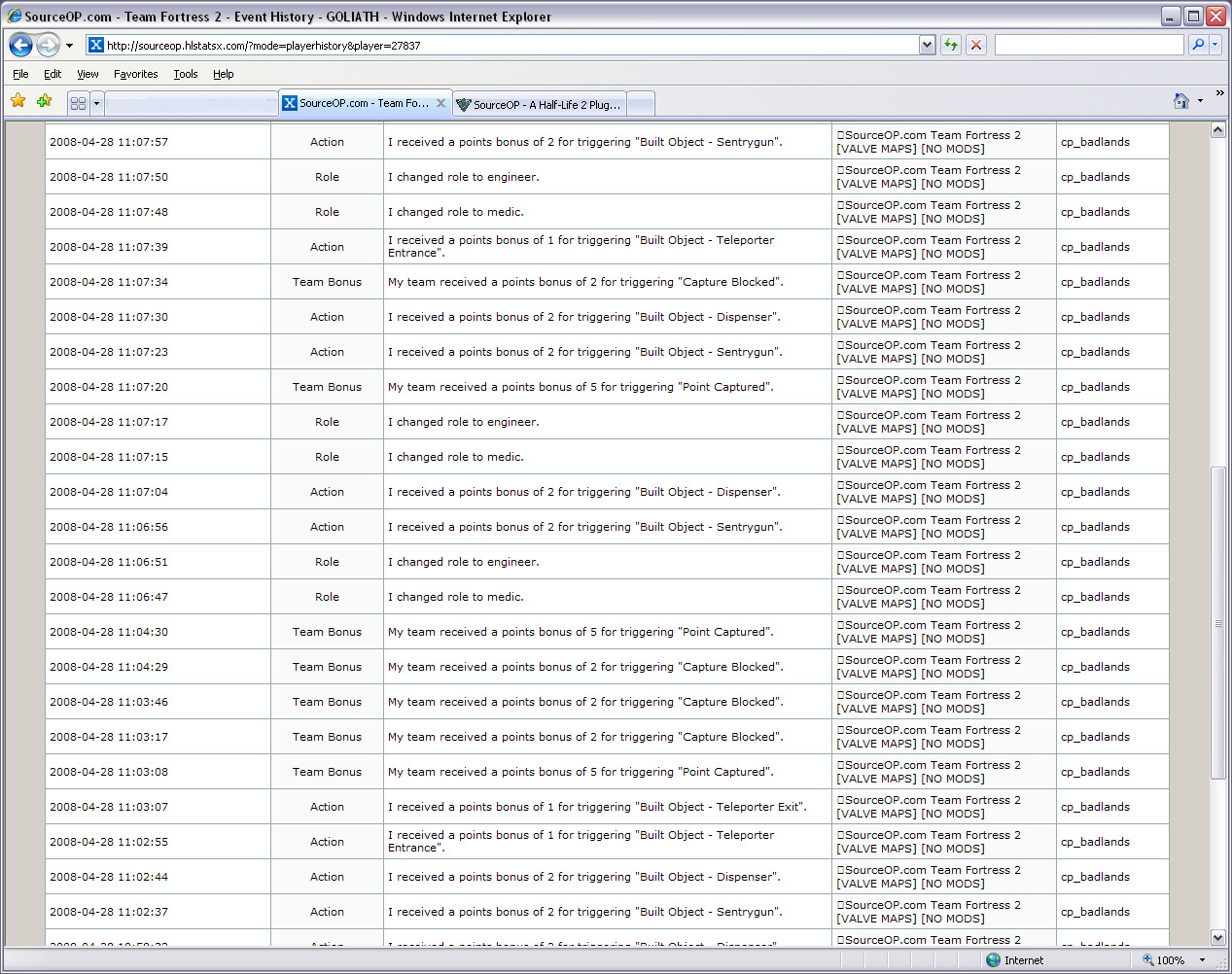Click Team Bonus in the 11:03:17 row
Image resolution: width=1232 pixels, height=974 pixels.
(x=327, y=737)
